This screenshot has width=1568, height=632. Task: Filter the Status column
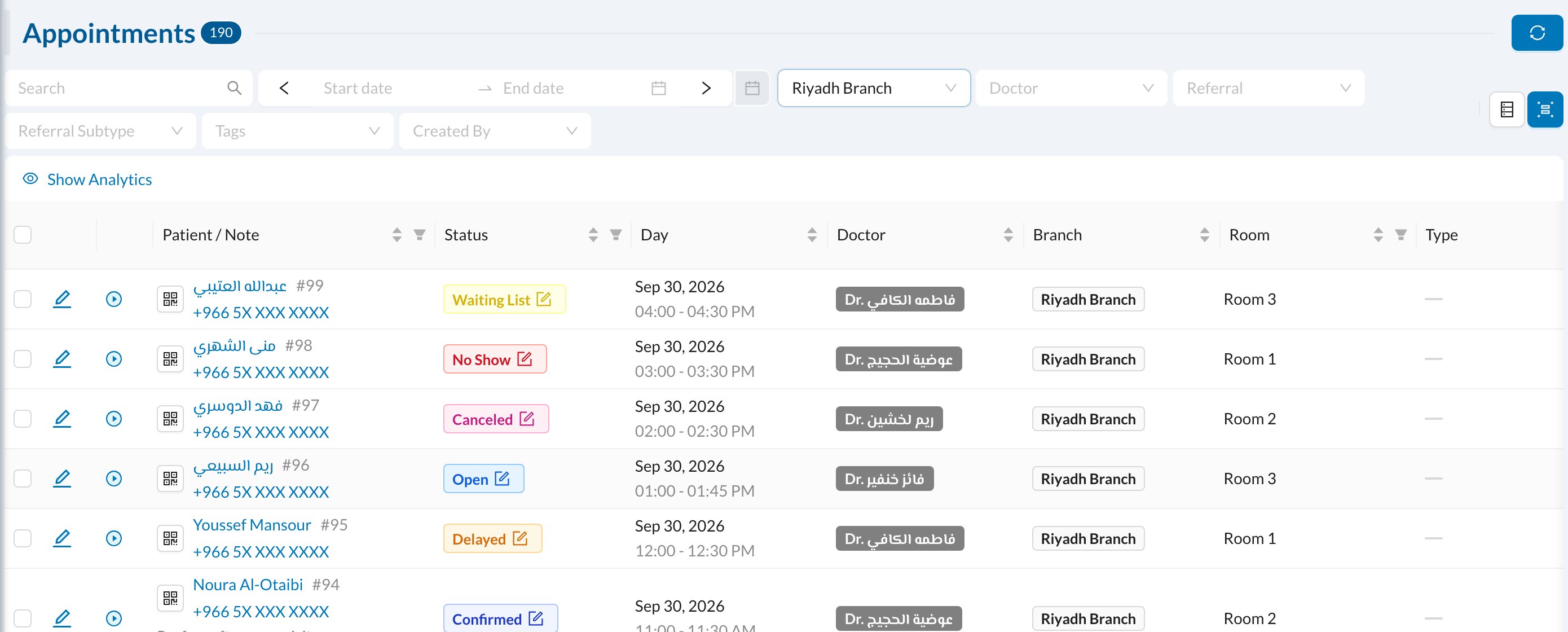click(616, 234)
